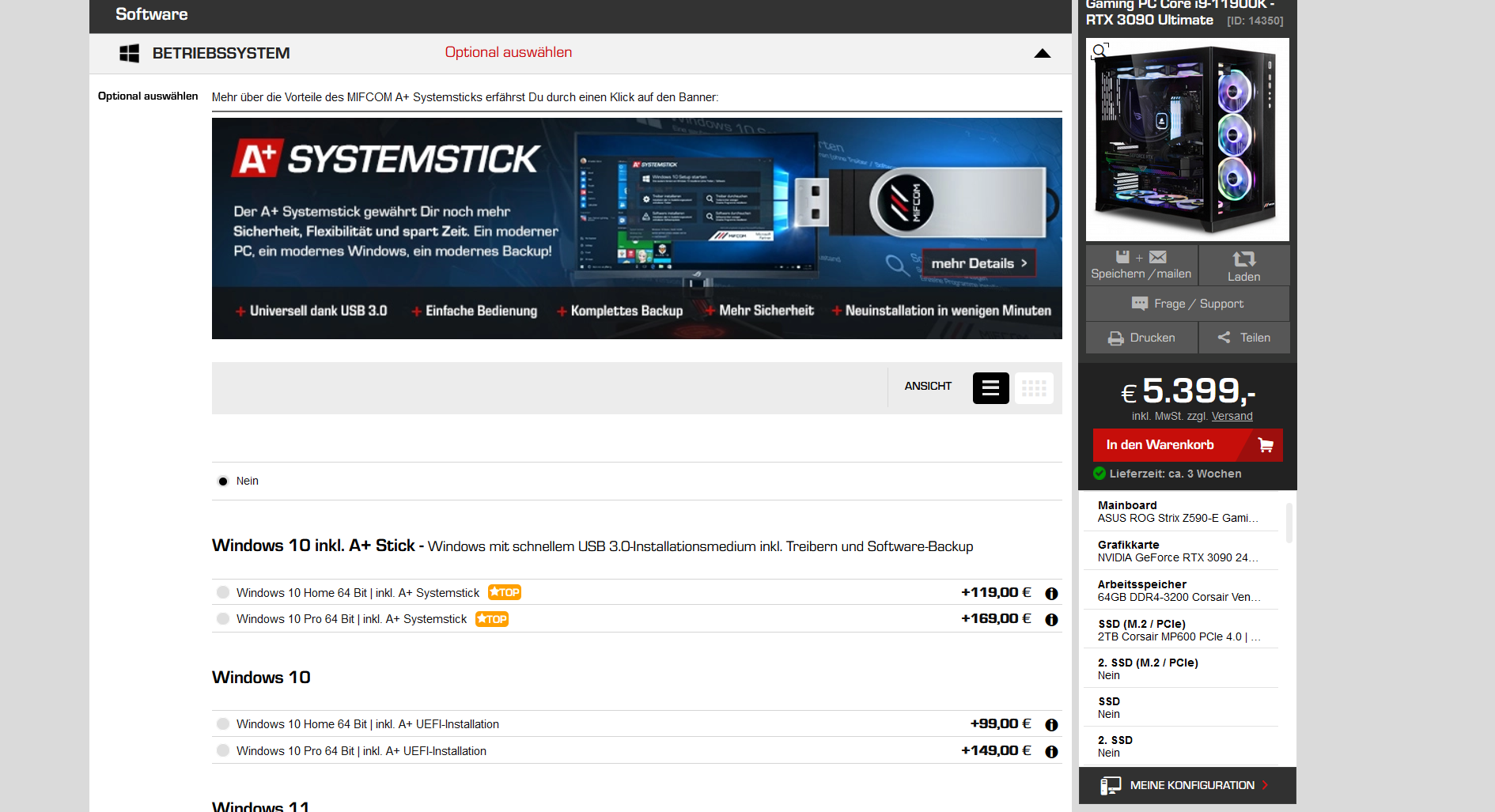Open Meine Konfiguration

(x=1187, y=785)
